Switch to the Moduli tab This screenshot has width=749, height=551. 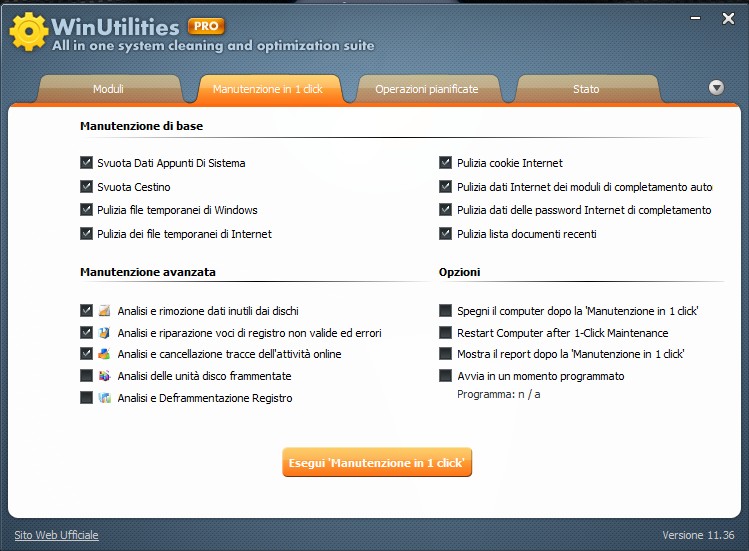(x=108, y=89)
